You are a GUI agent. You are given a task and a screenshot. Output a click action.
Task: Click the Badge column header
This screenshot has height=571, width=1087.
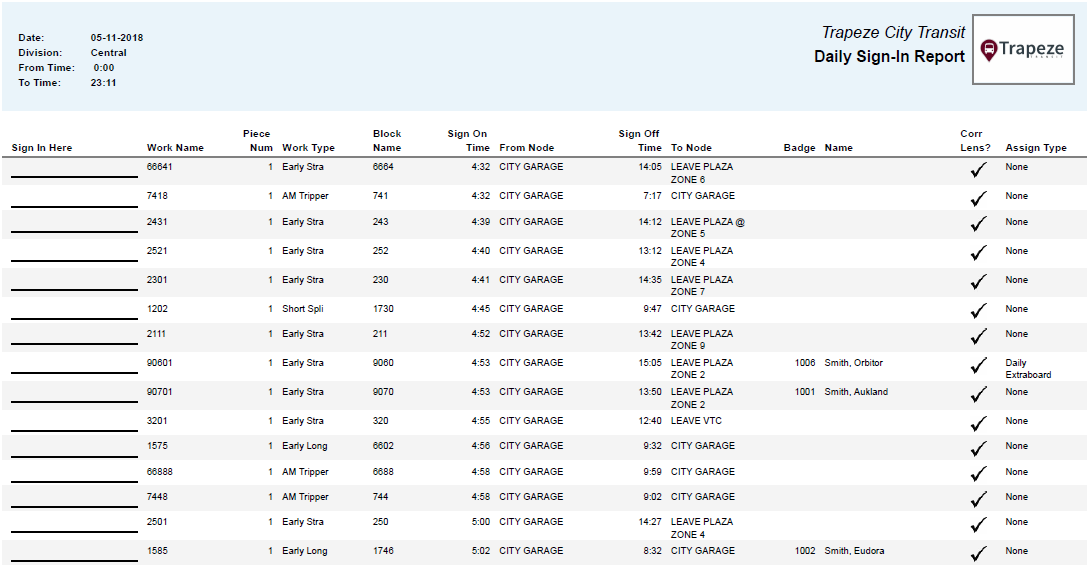[x=799, y=148]
